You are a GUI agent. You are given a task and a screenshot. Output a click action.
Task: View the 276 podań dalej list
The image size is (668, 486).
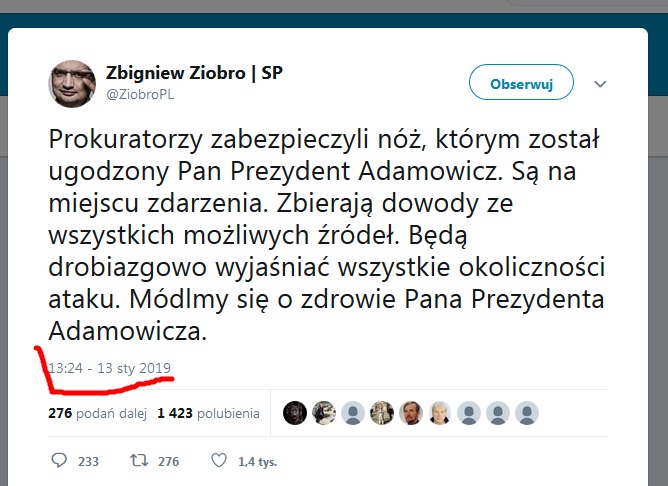click(98, 413)
